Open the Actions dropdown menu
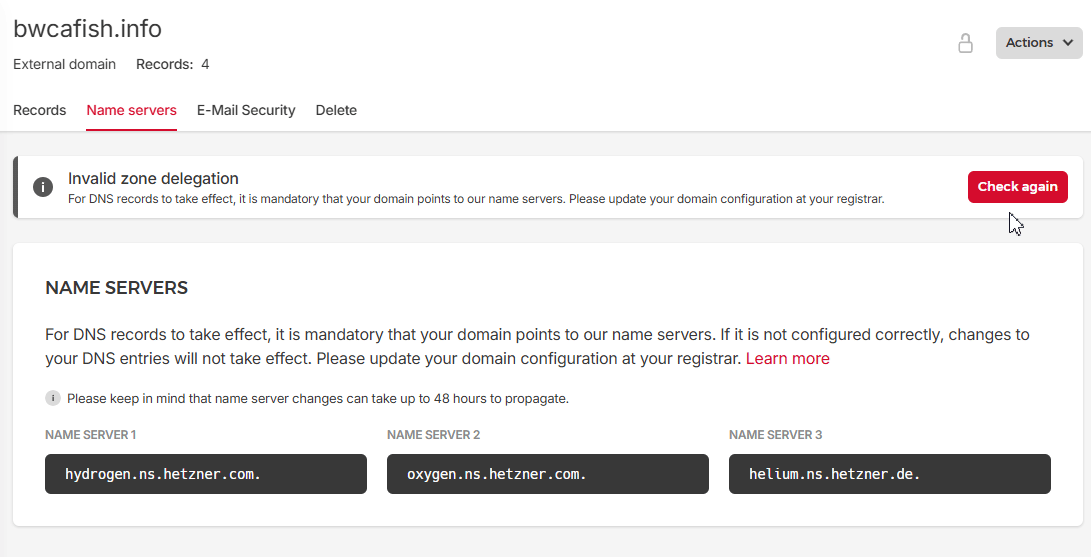Screen dimensions: 1091x557 click(x=1039, y=43)
